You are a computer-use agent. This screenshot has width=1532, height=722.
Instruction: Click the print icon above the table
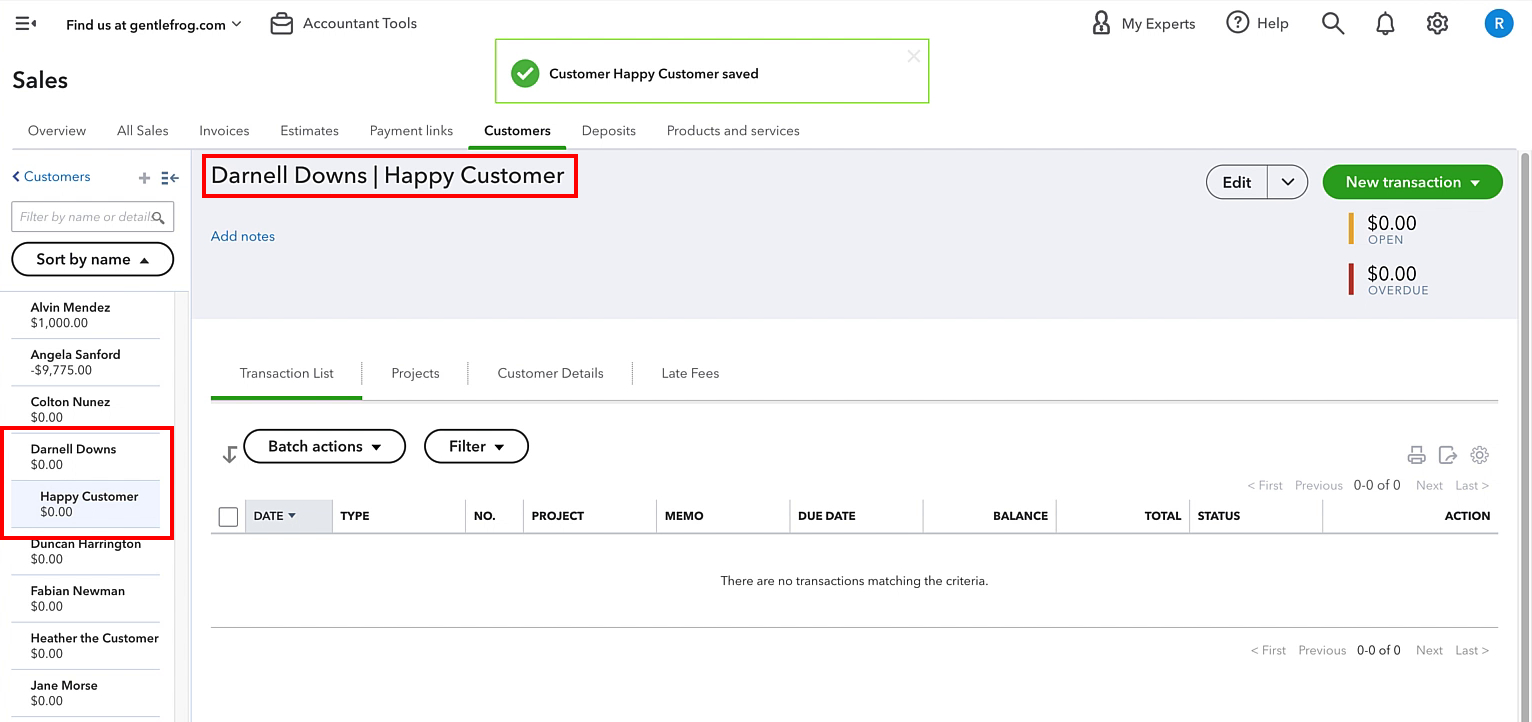coord(1416,455)
